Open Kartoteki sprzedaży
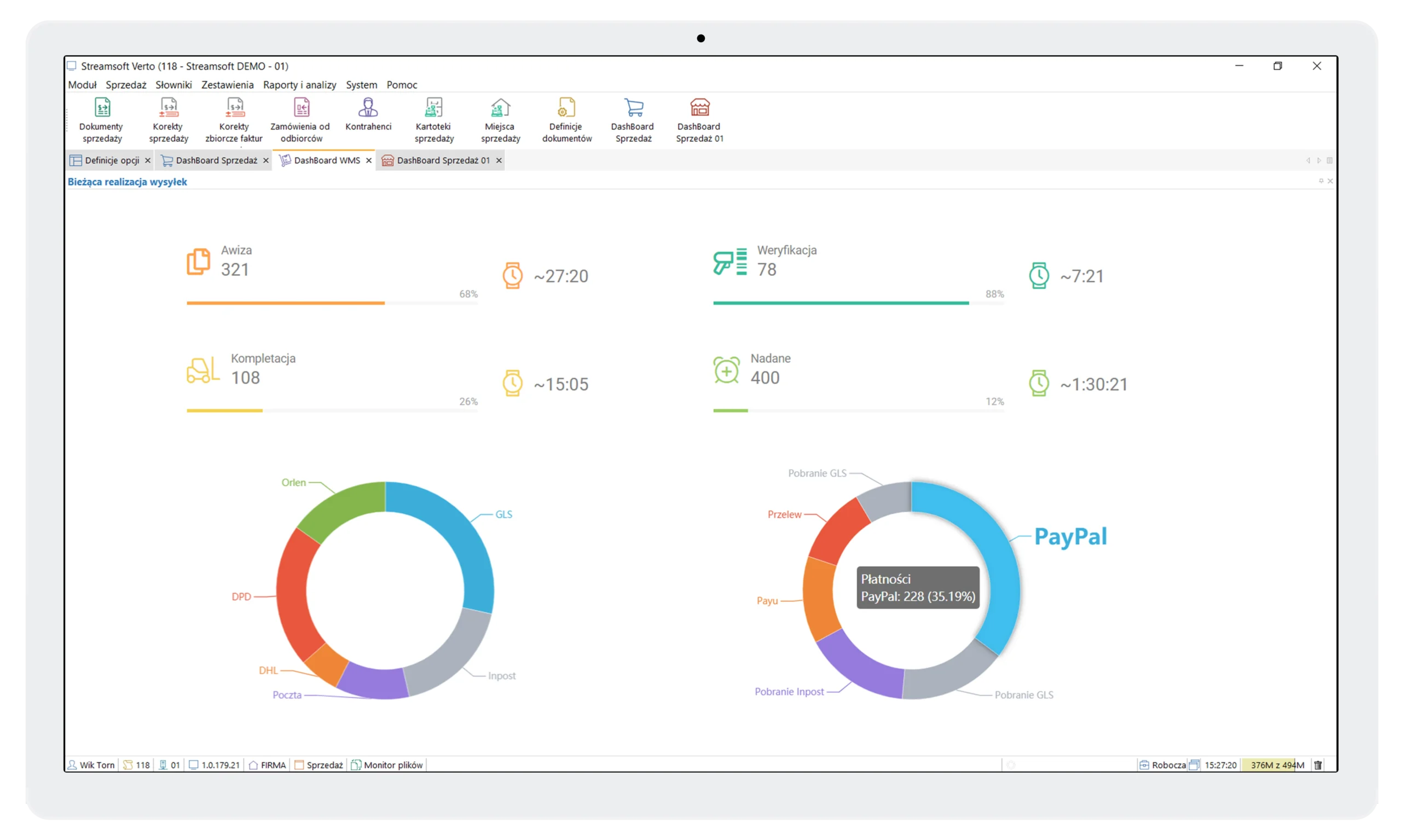Screen dimensions: 1401x840 tap(432, 119)
